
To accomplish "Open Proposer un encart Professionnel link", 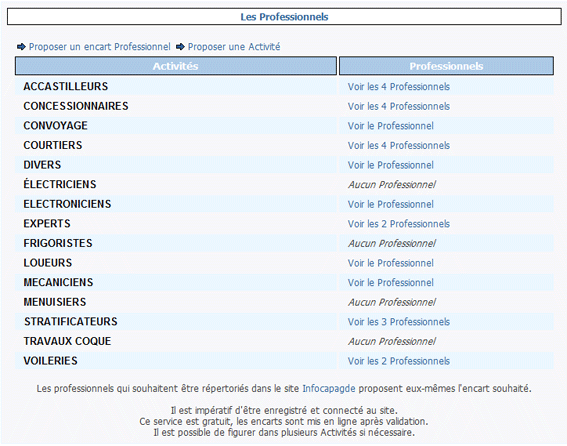I will click(99, 47).
